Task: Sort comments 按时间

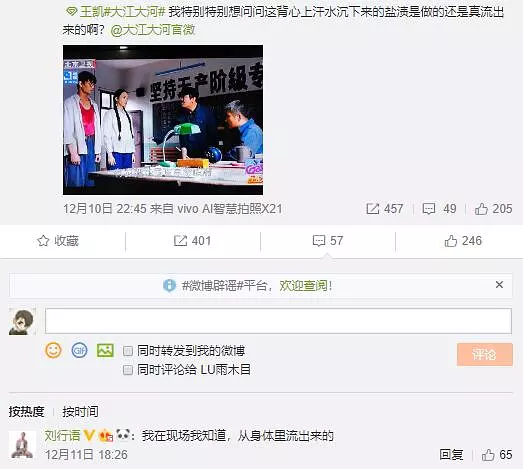Action: coord(80,412)
